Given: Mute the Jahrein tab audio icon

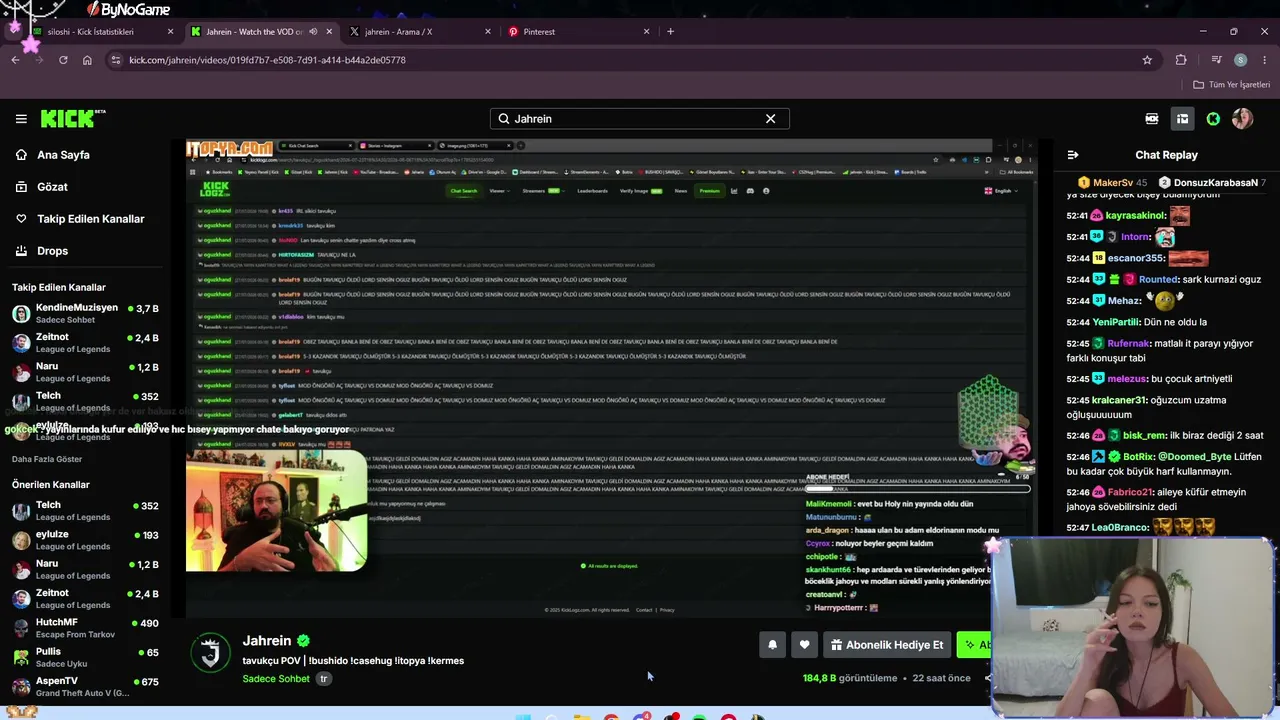Looking at the screenshot, I should click(312, 32).
